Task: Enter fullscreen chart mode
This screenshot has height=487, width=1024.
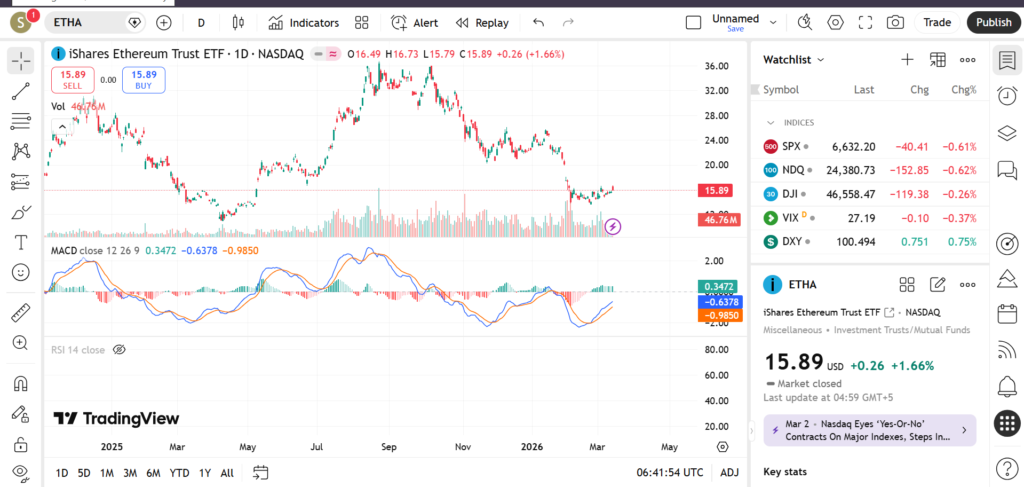Action: (x=865, y=22)
